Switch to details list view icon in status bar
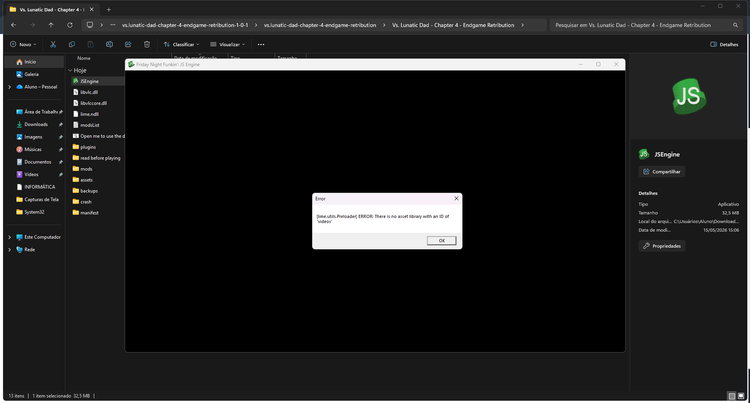750x403 pixels. 731,396
